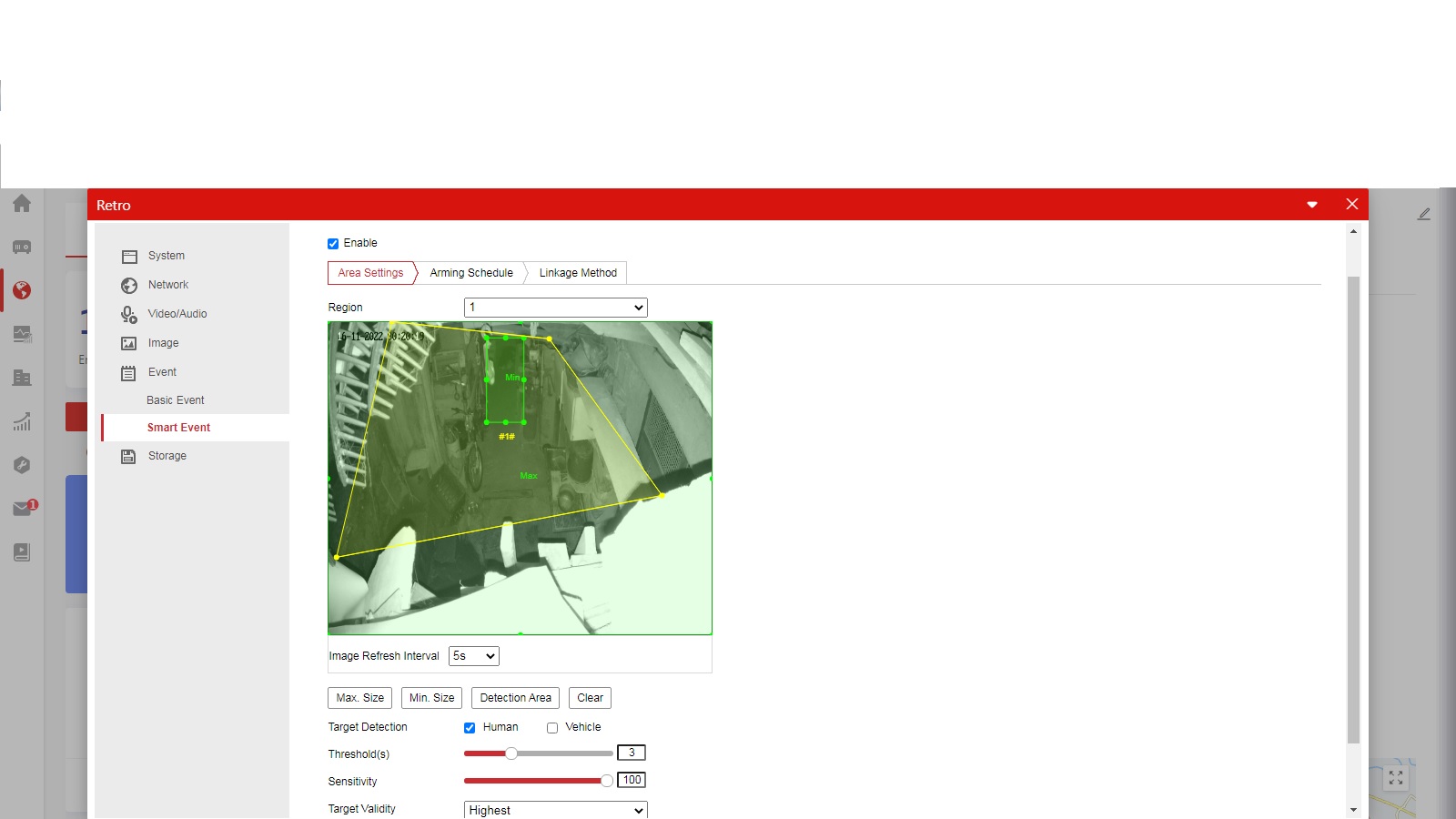Open mail icon with notification badge
The width and height of the screenshot is (1456, 819).
[x=23, y=509]
